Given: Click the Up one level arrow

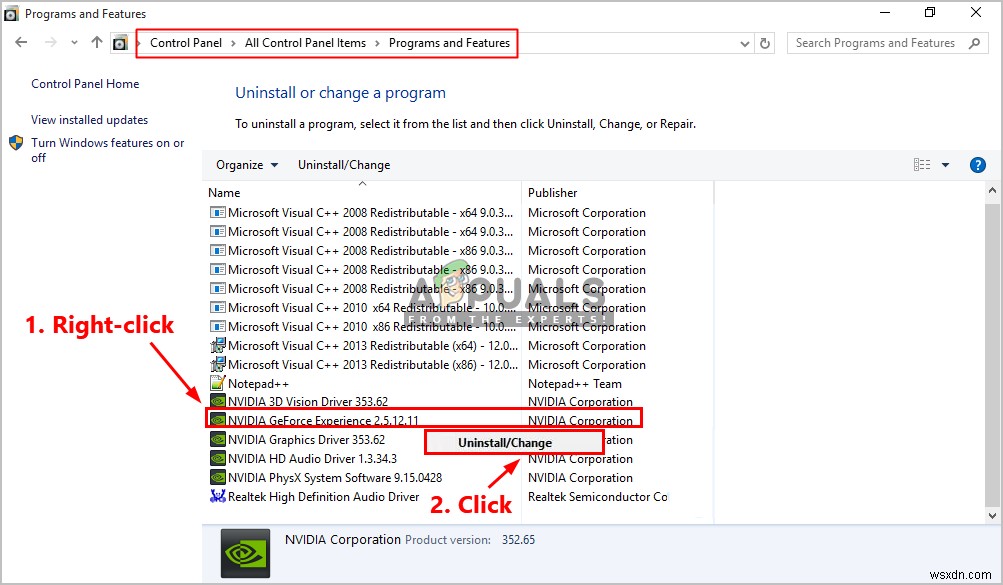Looking at the screenshot, I should (x=97, y=43).
